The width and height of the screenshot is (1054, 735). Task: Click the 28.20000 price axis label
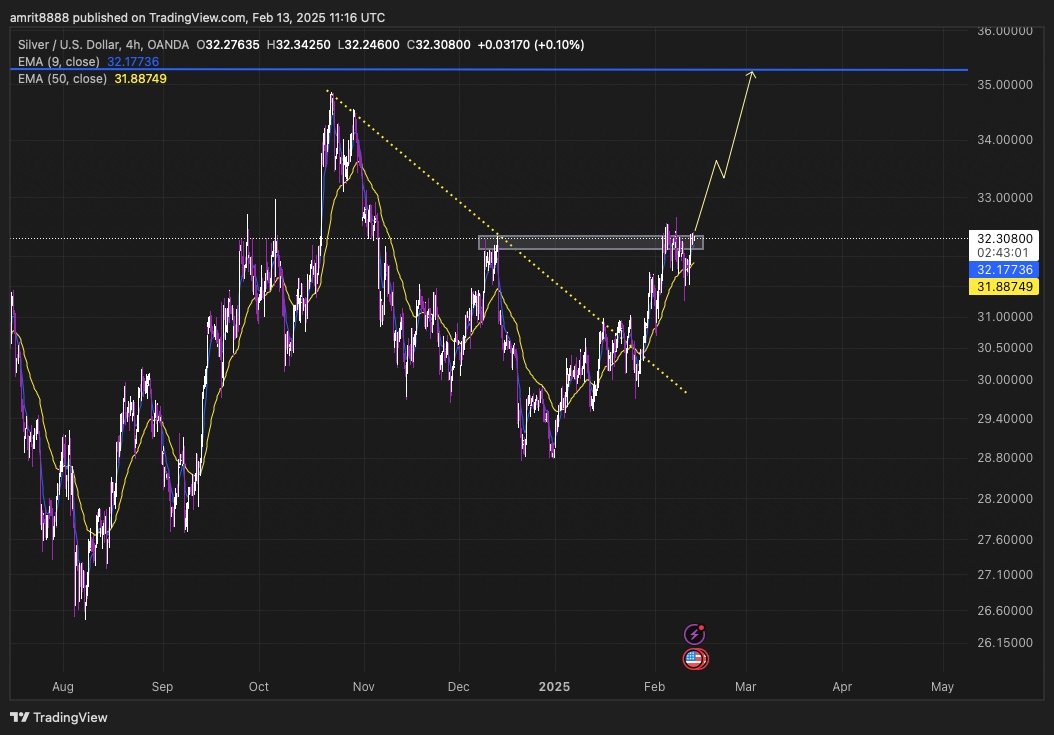tap(1004, 499)
